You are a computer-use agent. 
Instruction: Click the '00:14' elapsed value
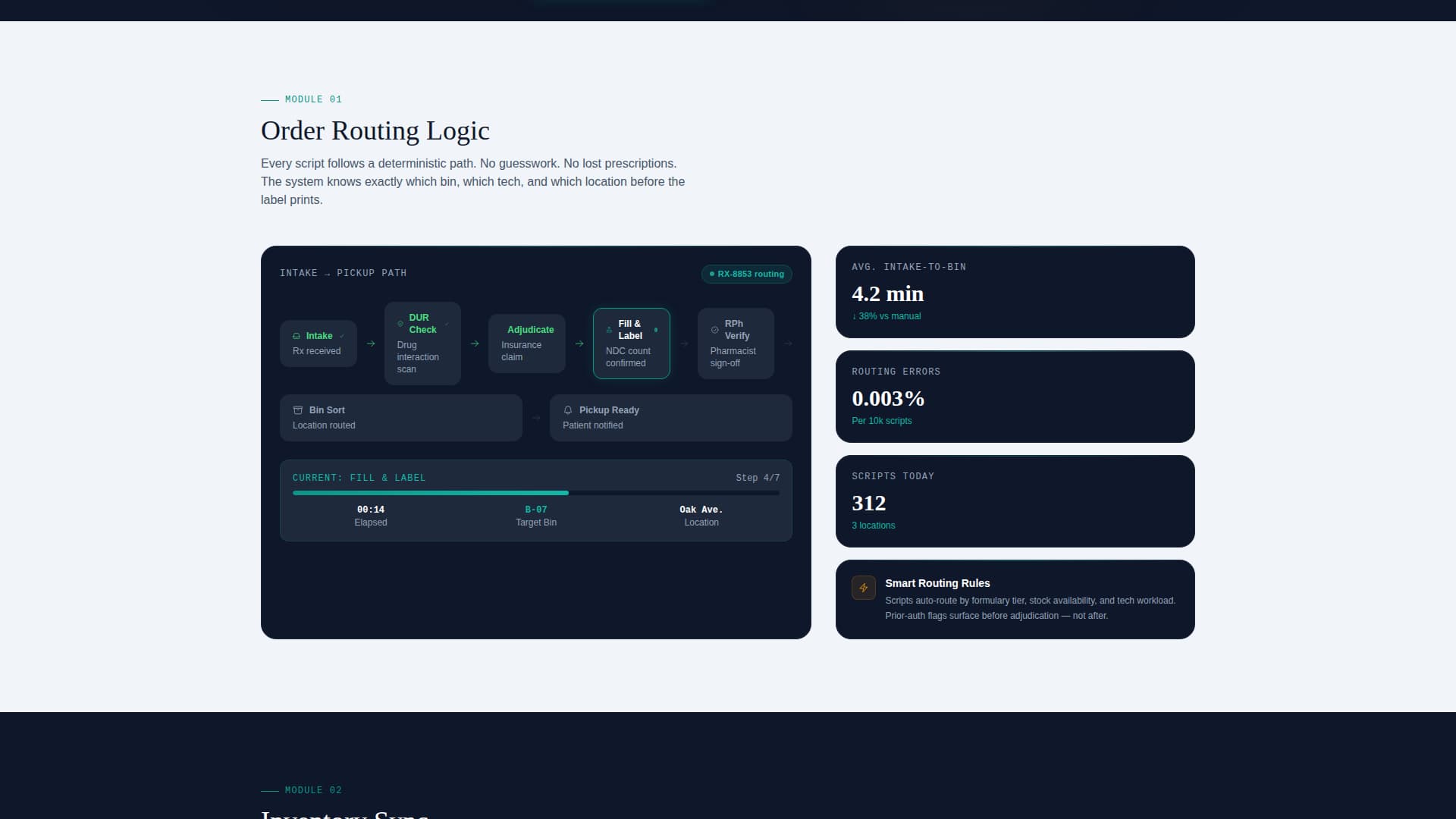[371, 510]
